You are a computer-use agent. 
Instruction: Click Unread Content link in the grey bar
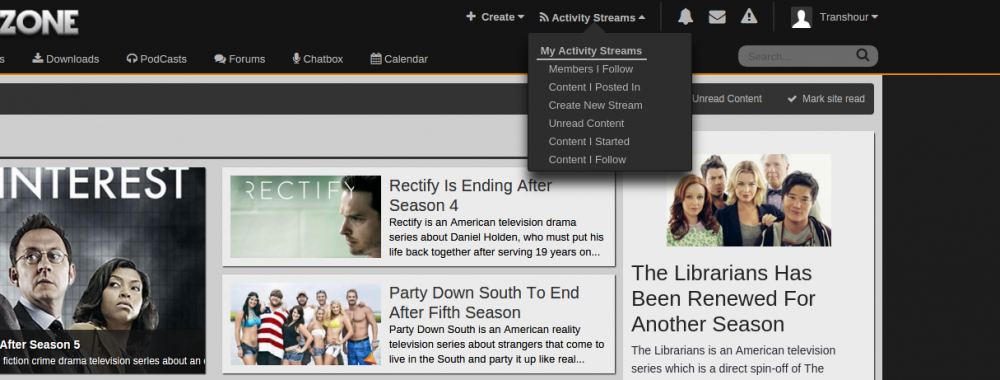point(726,99)
